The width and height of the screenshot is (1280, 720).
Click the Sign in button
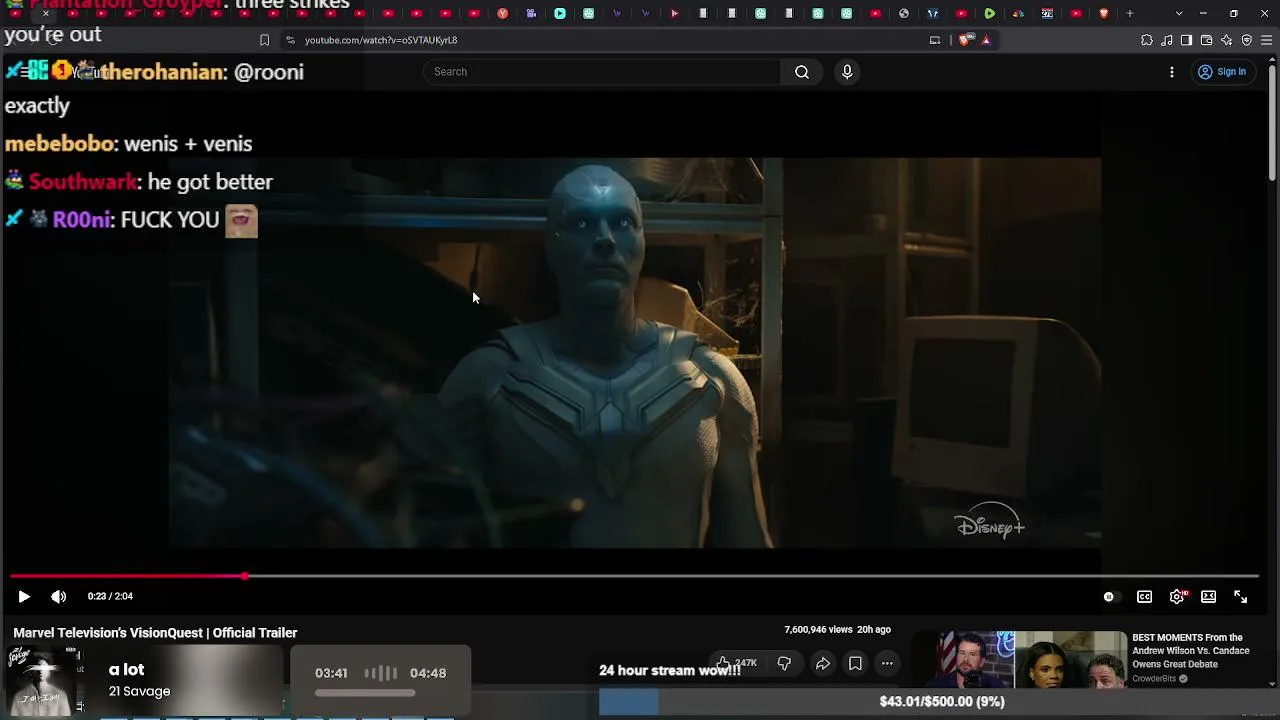pyautogui.click(x=1222, y=72)
